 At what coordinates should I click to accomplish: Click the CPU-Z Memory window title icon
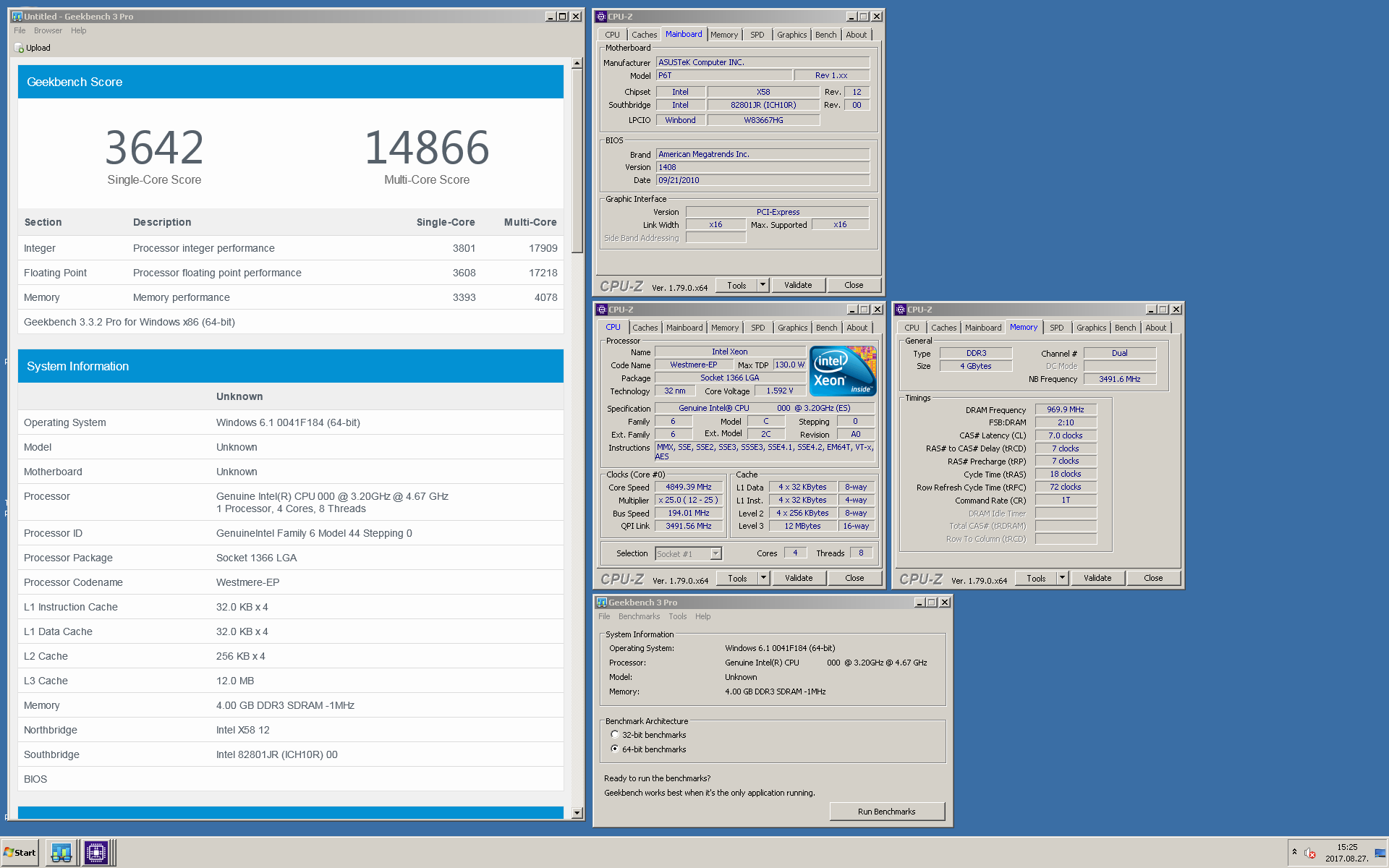click(901, 309)
